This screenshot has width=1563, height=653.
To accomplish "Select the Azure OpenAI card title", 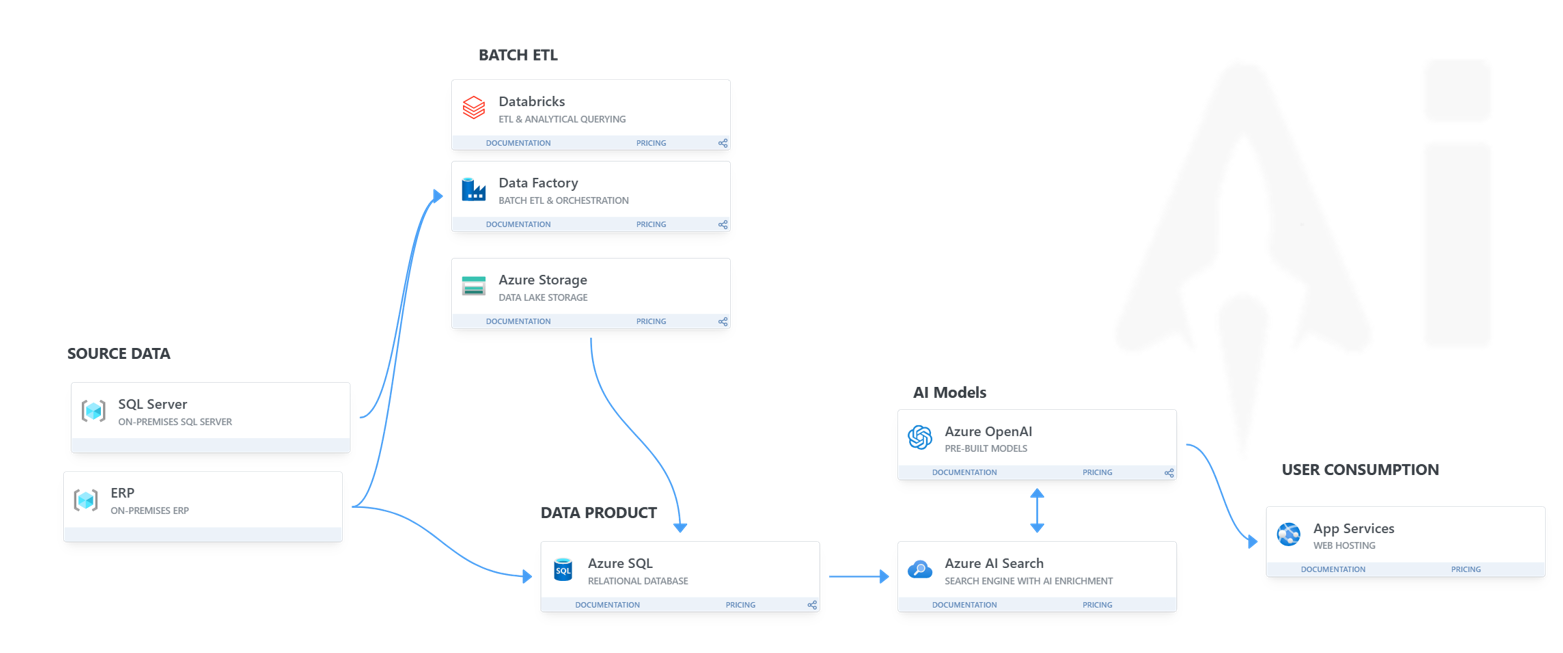I will pyautogui.click(x=988, y=431).
